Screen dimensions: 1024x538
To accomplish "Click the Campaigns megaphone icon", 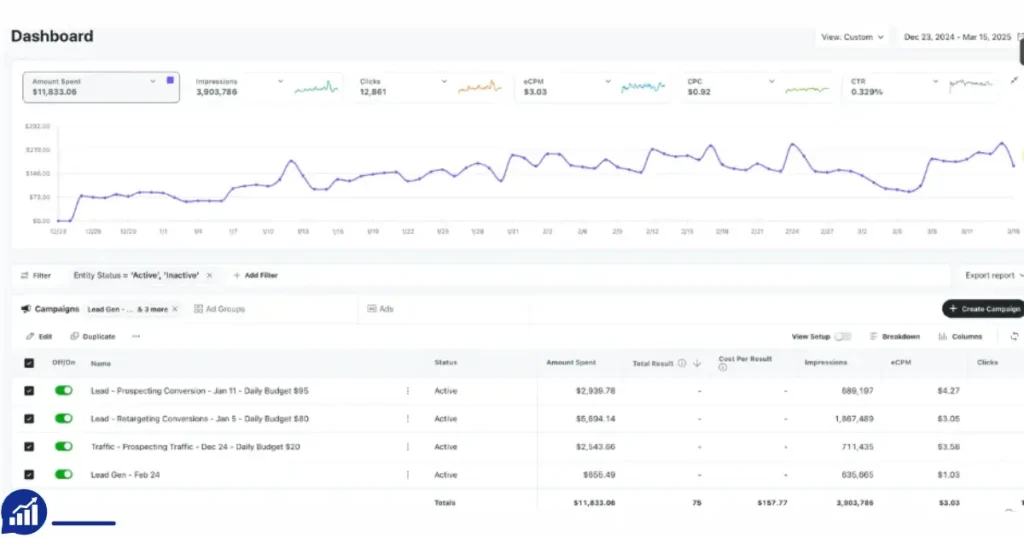I will [x=25, y=309].
